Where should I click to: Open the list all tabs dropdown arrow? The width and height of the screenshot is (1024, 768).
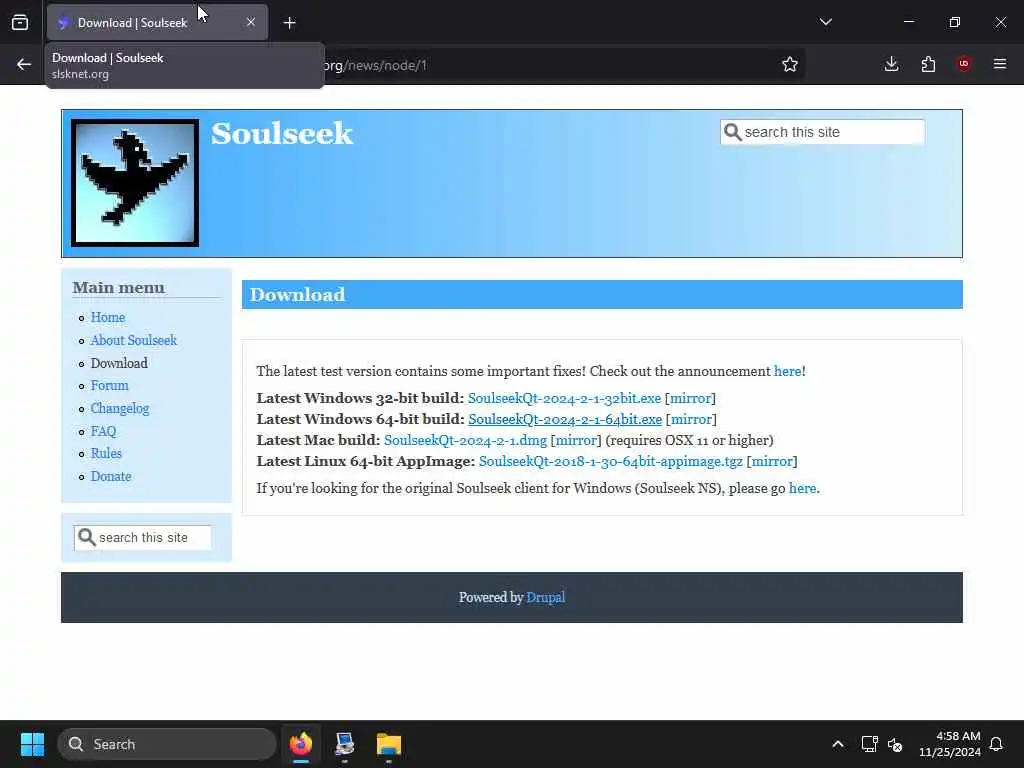point(825,22)
